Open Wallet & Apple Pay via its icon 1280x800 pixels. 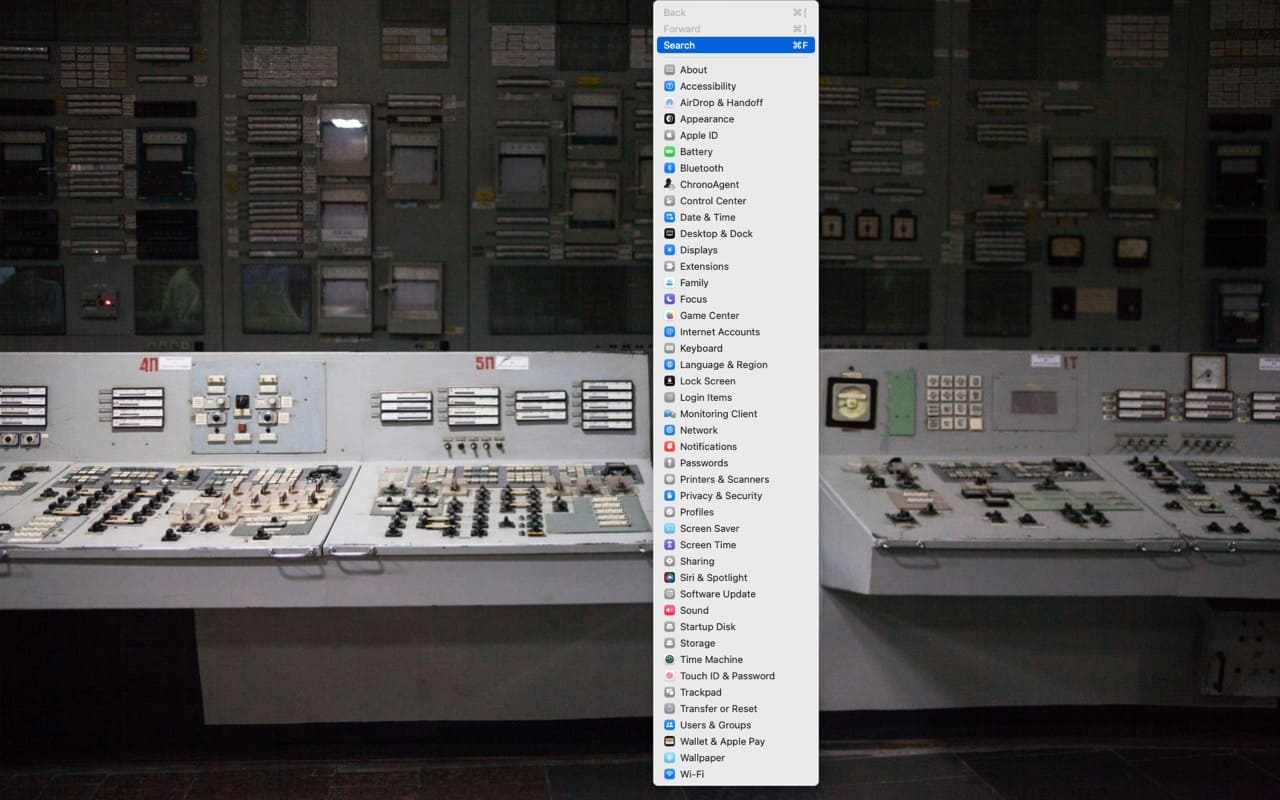[x=668, y=741]
